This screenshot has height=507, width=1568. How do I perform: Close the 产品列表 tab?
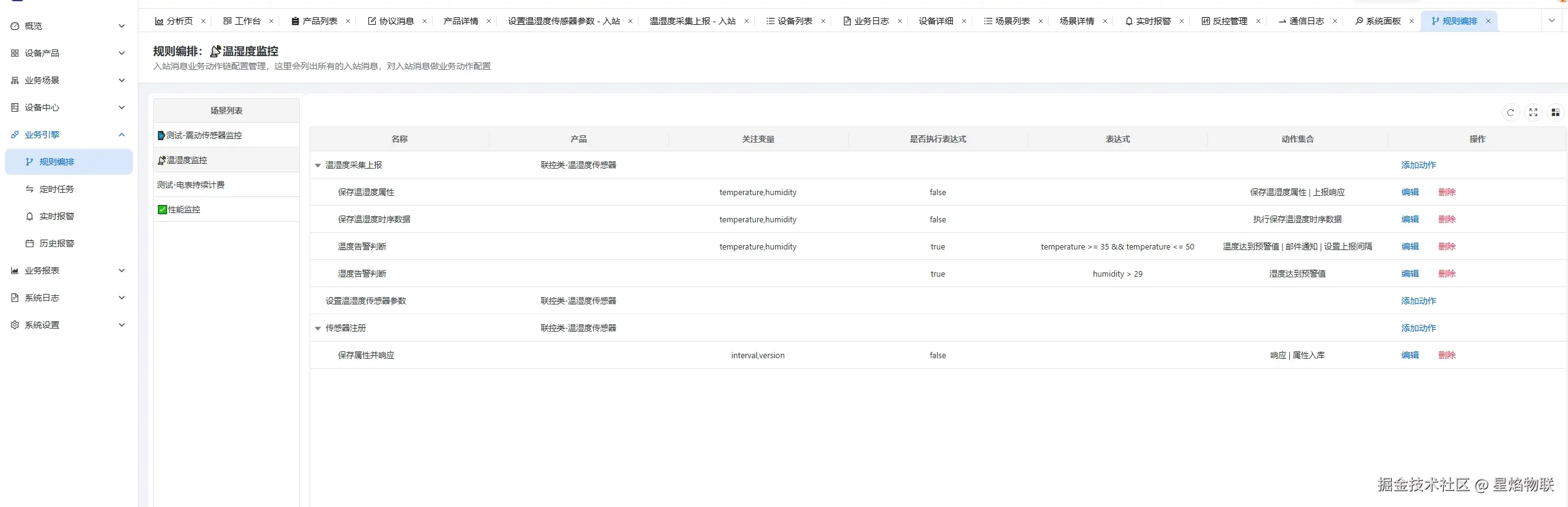[348, 21]
